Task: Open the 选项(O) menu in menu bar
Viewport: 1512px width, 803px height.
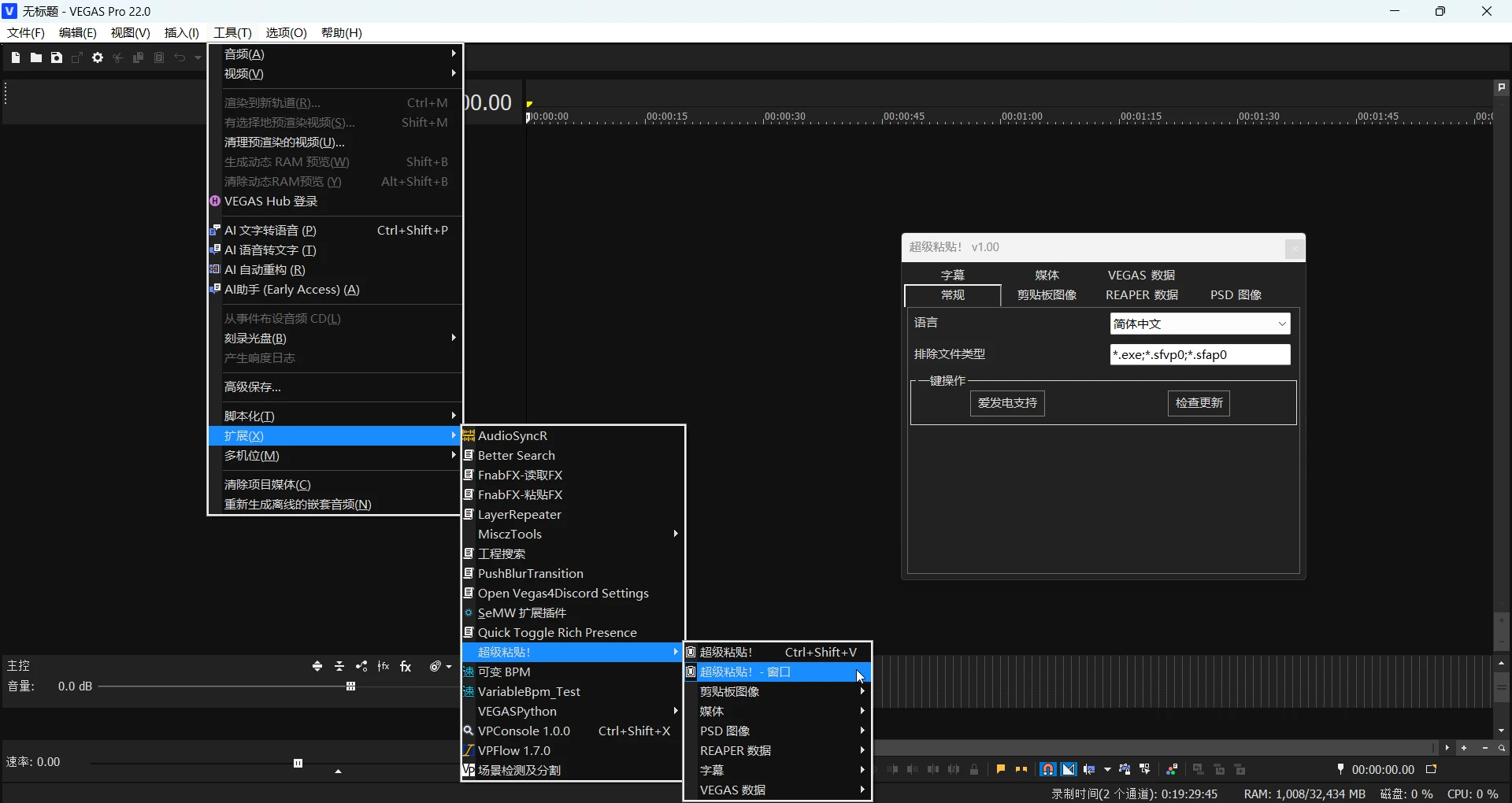Action: pyautogui.click(x=286, y=32)
